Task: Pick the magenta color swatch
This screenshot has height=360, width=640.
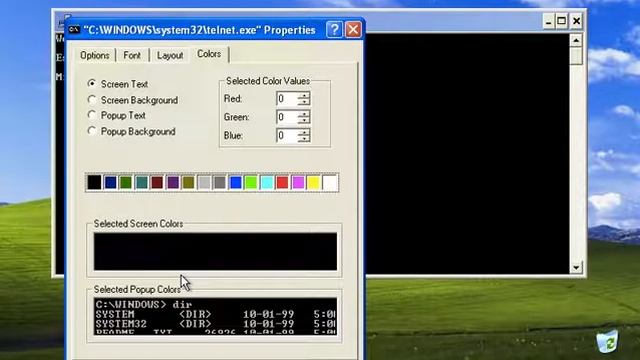Action: point(298,182)
